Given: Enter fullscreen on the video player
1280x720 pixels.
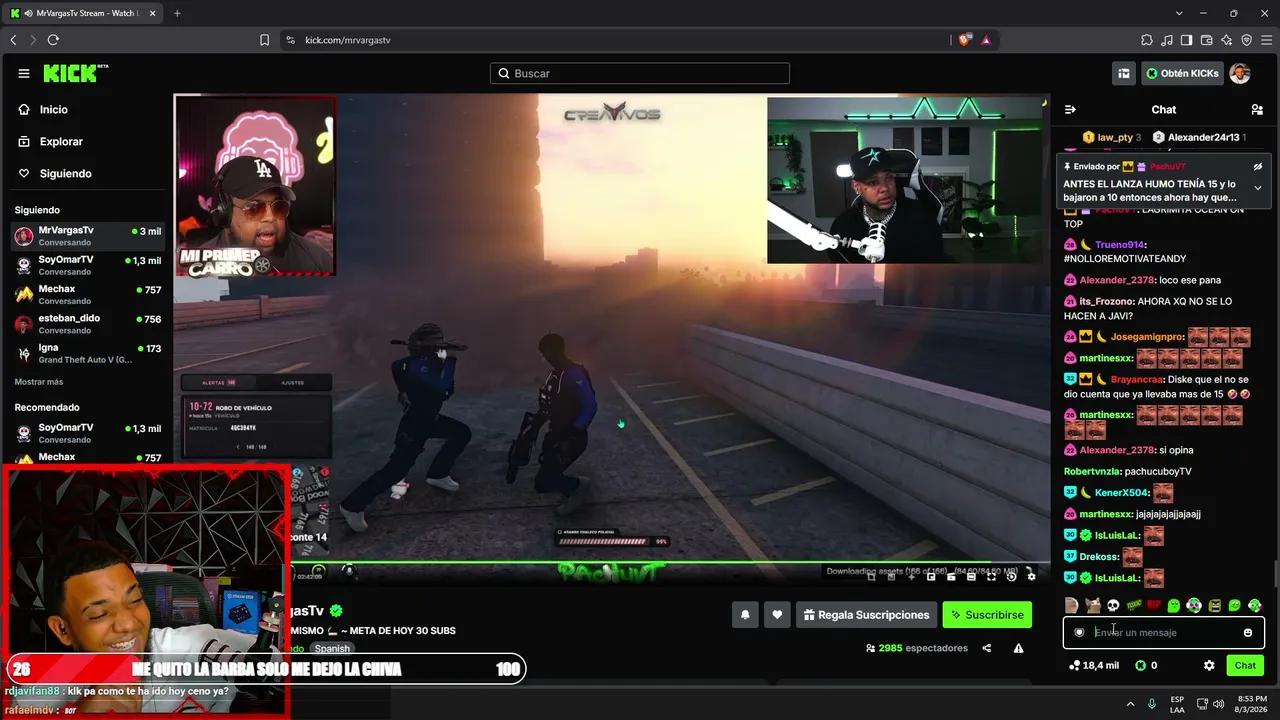Looking at the screenshot, I should pyautogui.click(x=991, y=576).
